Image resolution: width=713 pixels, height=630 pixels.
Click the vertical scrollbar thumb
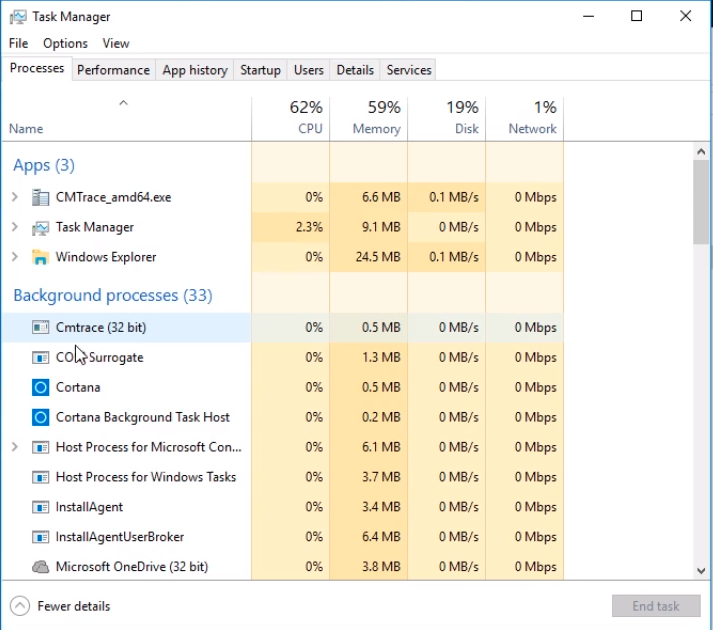point(701,202)
